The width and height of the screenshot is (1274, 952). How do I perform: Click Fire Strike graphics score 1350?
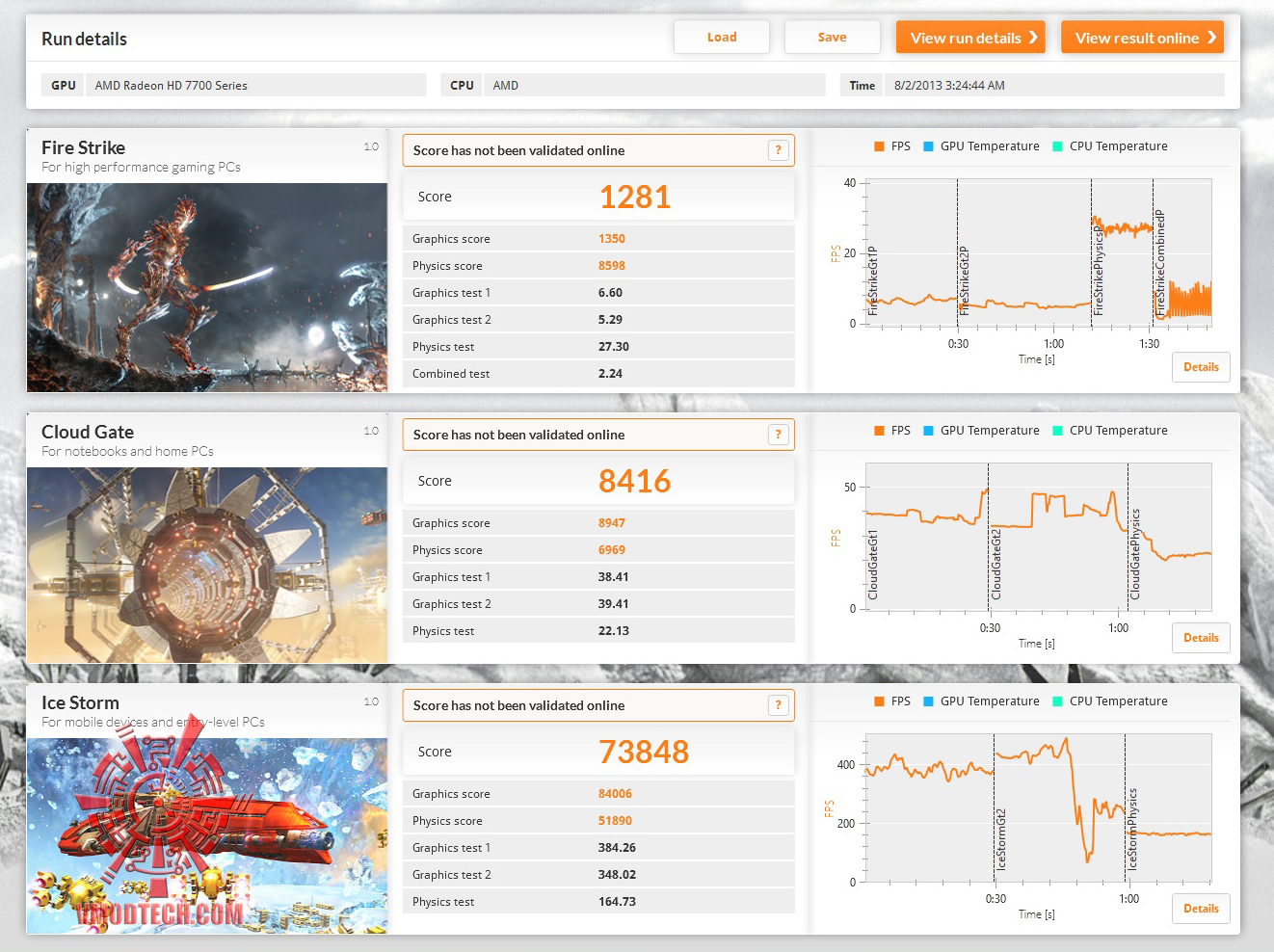click(x=612, y=239)
